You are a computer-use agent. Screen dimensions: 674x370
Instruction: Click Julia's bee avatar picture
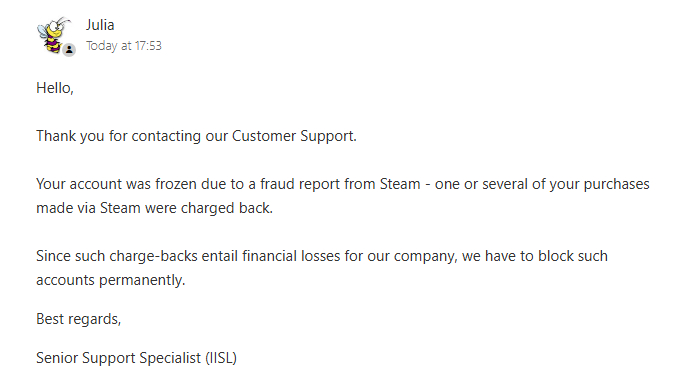[54, 35]
